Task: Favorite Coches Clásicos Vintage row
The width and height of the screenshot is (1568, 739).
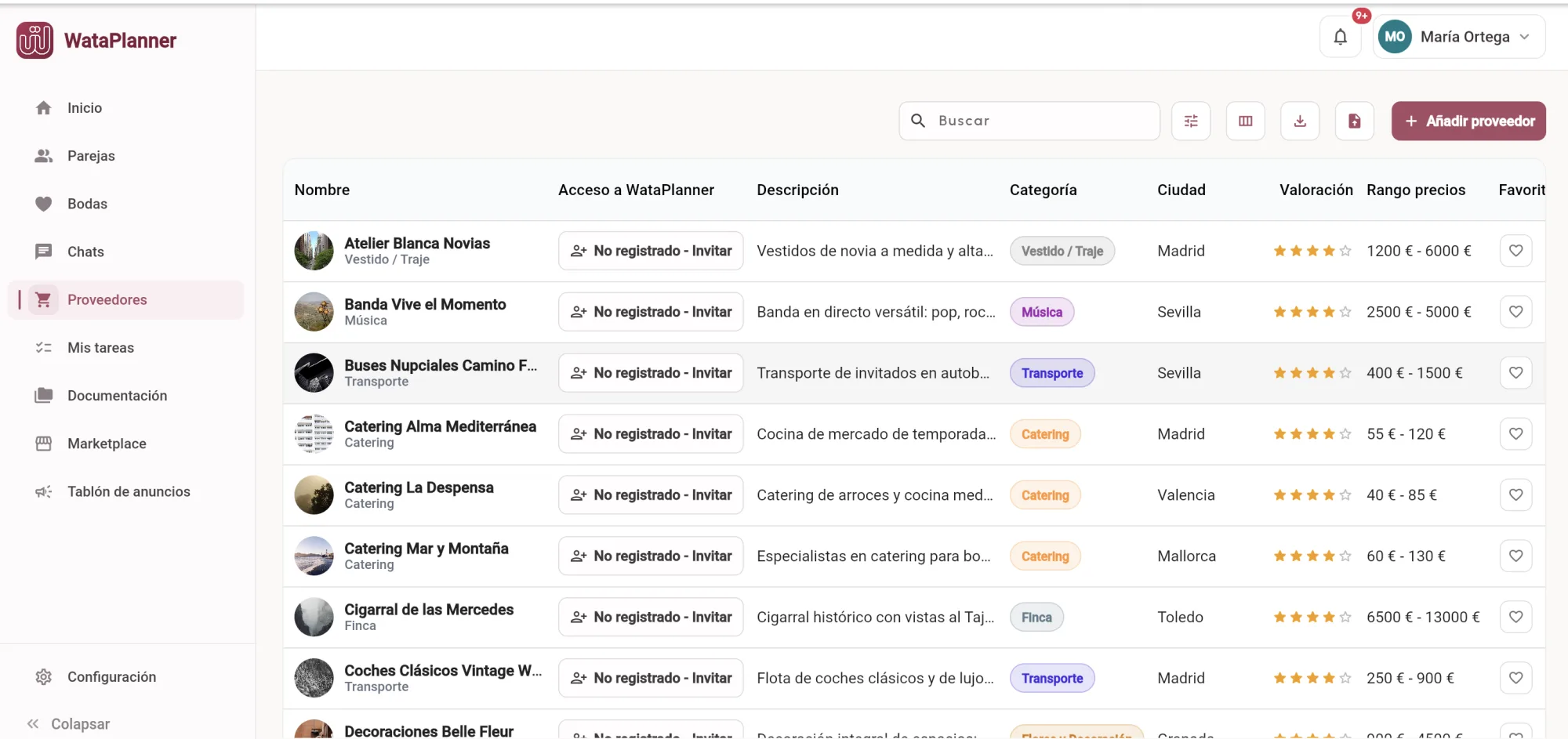Action: tap(1515, 679)
